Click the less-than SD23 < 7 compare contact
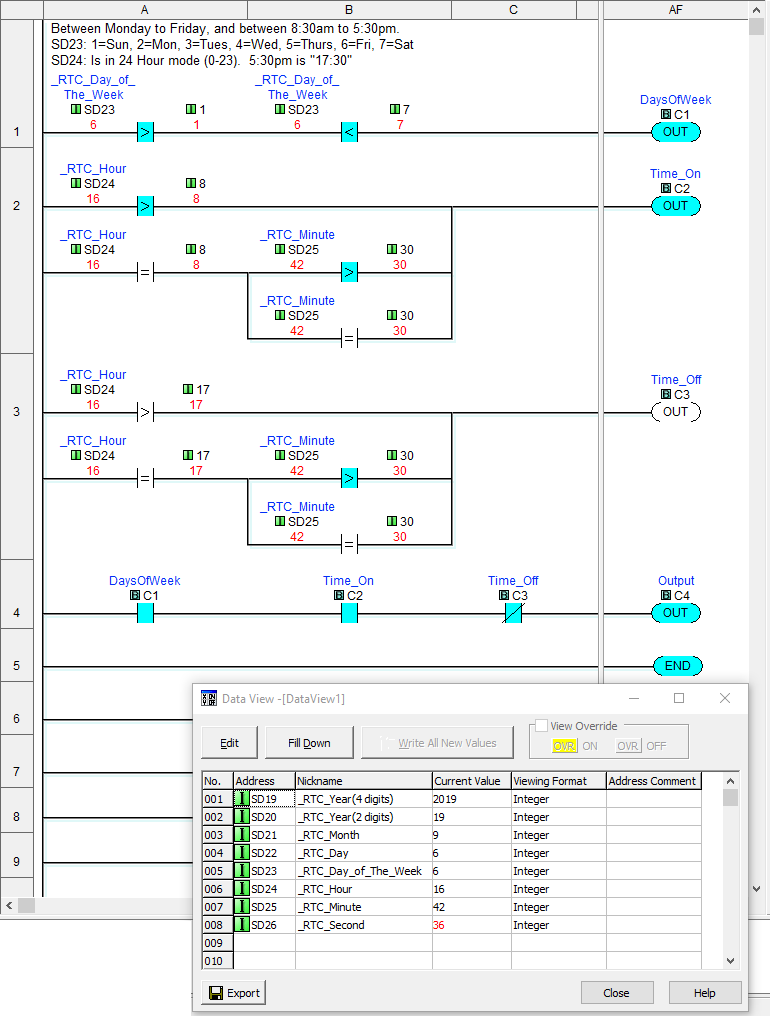 [349, 132]
